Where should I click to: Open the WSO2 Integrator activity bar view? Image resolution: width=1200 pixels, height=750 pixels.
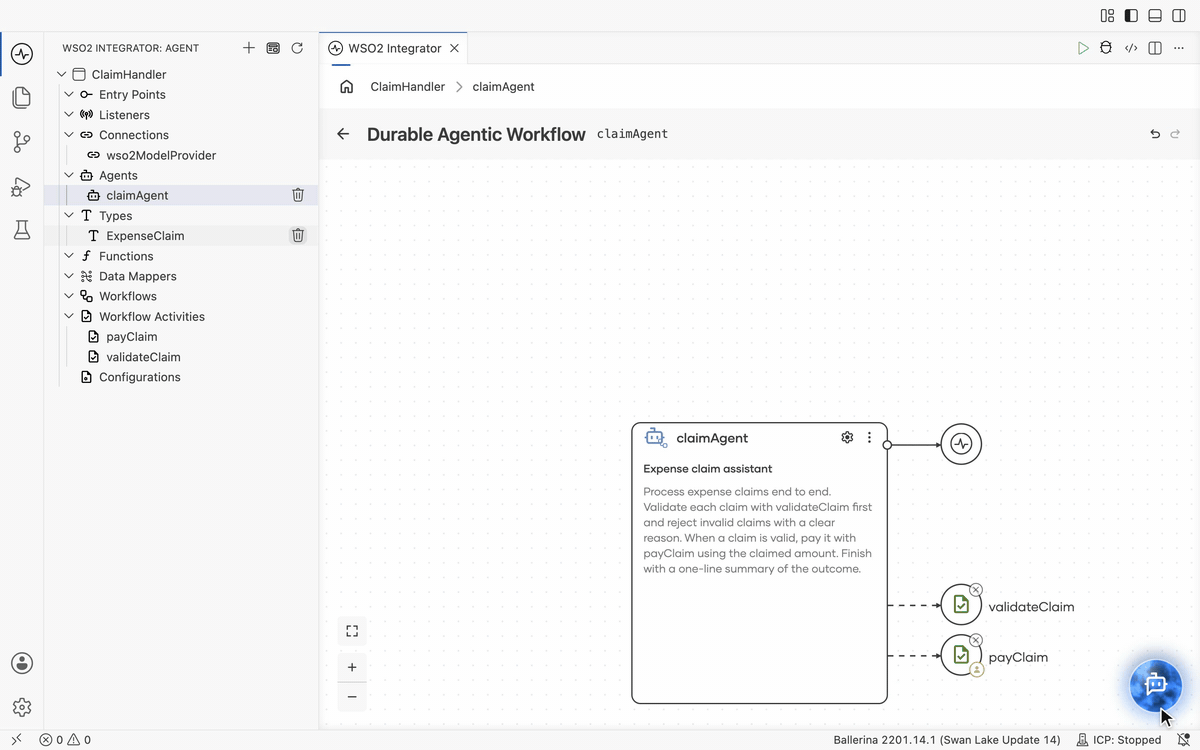[22, 54]
